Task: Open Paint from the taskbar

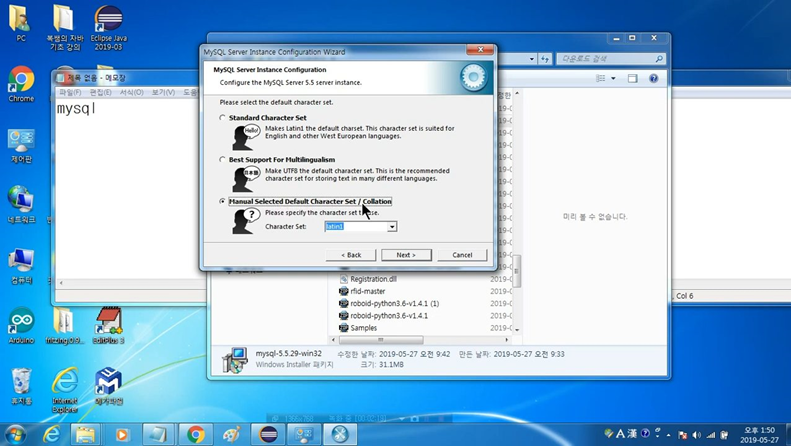Action: point(232,434)
